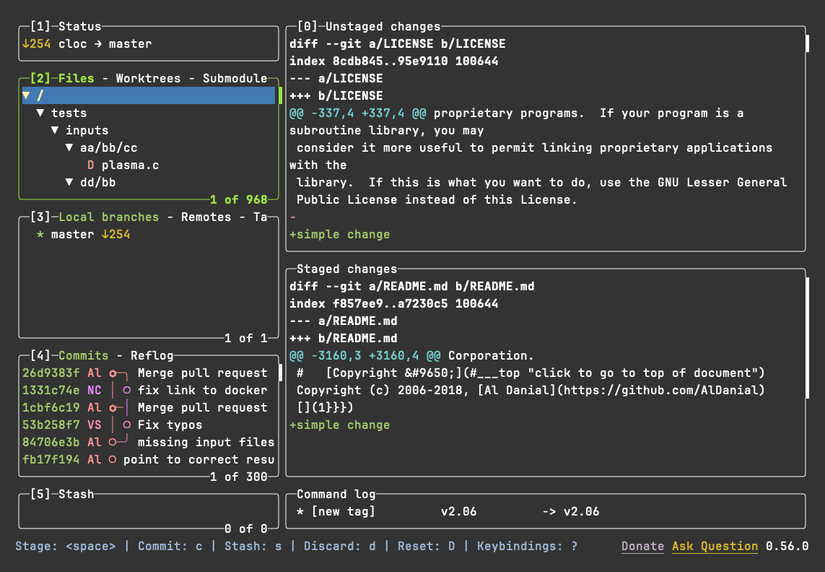Click the diff --git a/LICENSE b/LICENSE line
The image size is (825, 572).
tap(397, 44)
